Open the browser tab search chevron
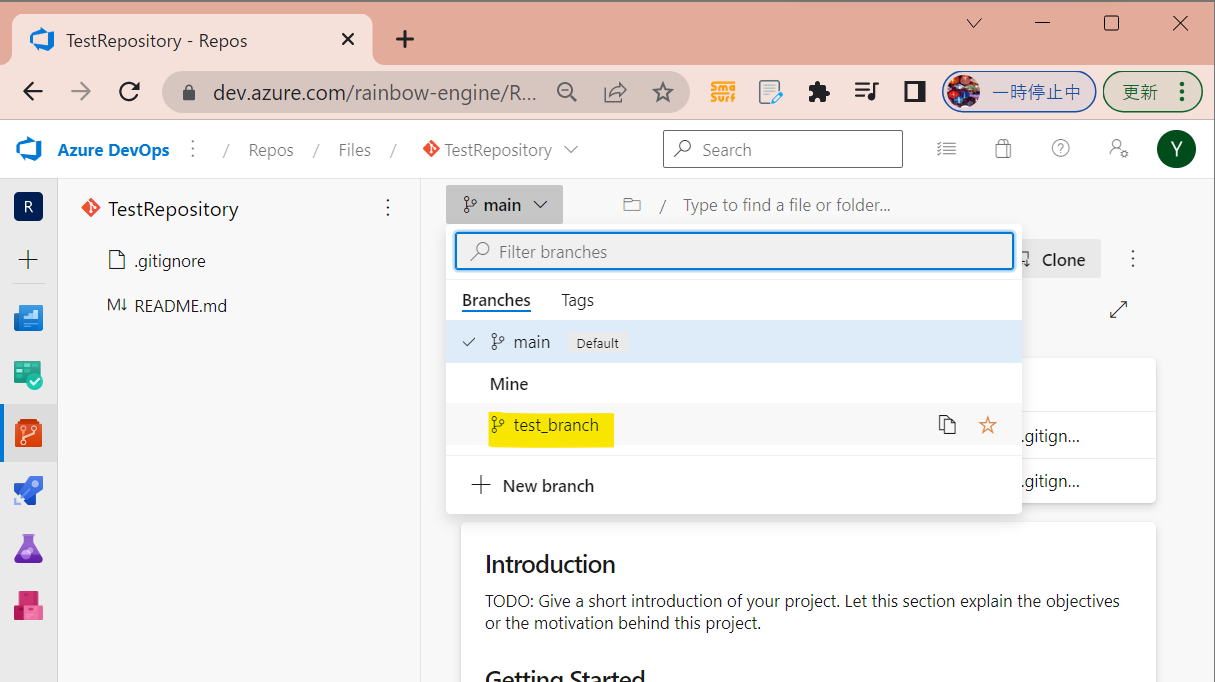1215x682 pixels. pos(975,22)
